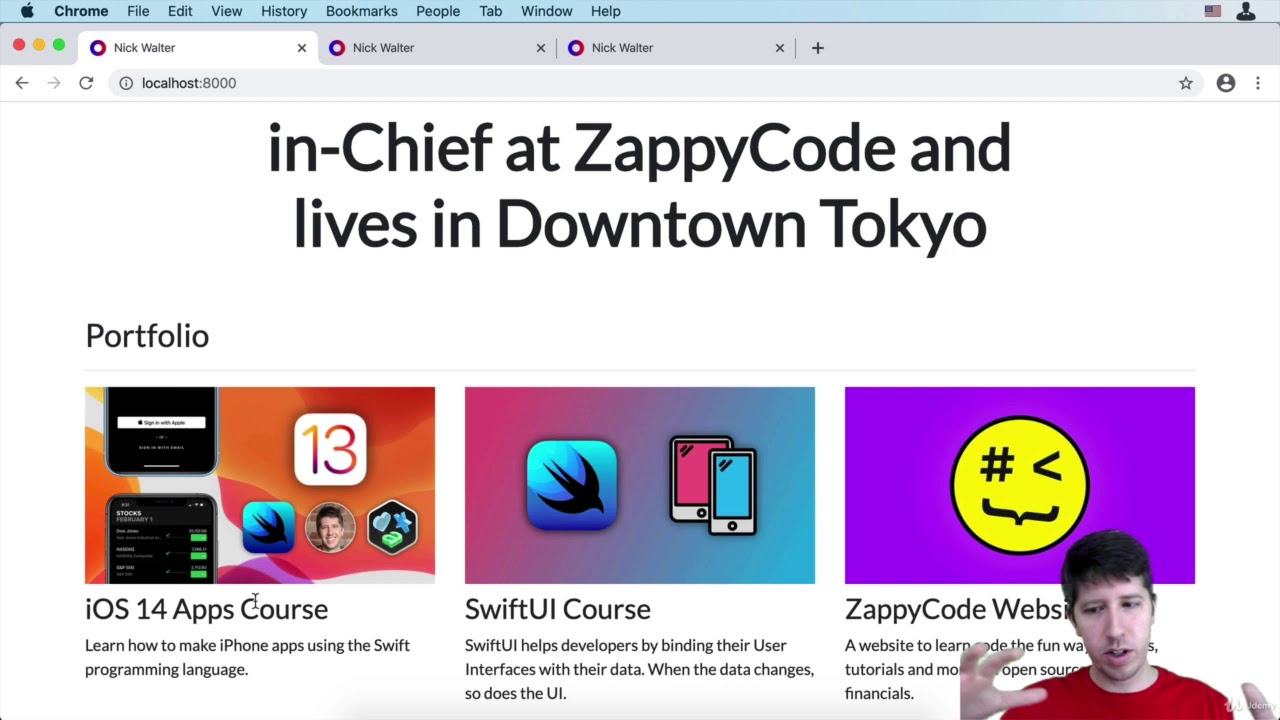
Task: Click the iOS 13 logo in first thumbnail
Action: pyautogui.click(x=330, y=450)
